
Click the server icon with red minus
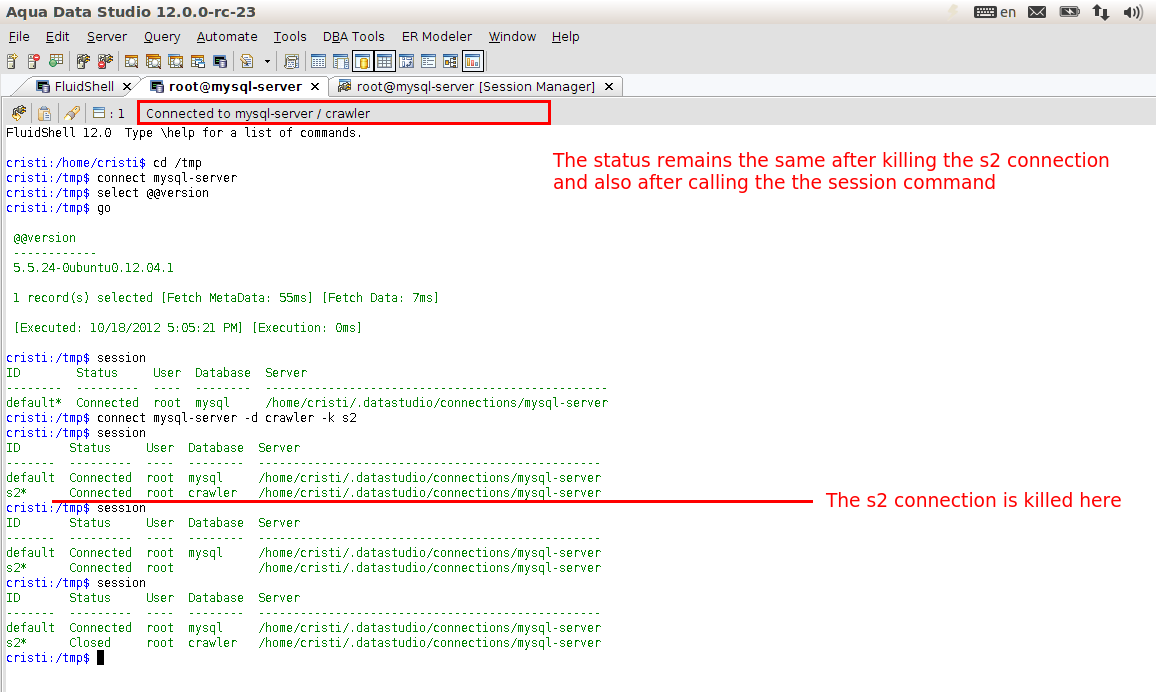[34, 61]
